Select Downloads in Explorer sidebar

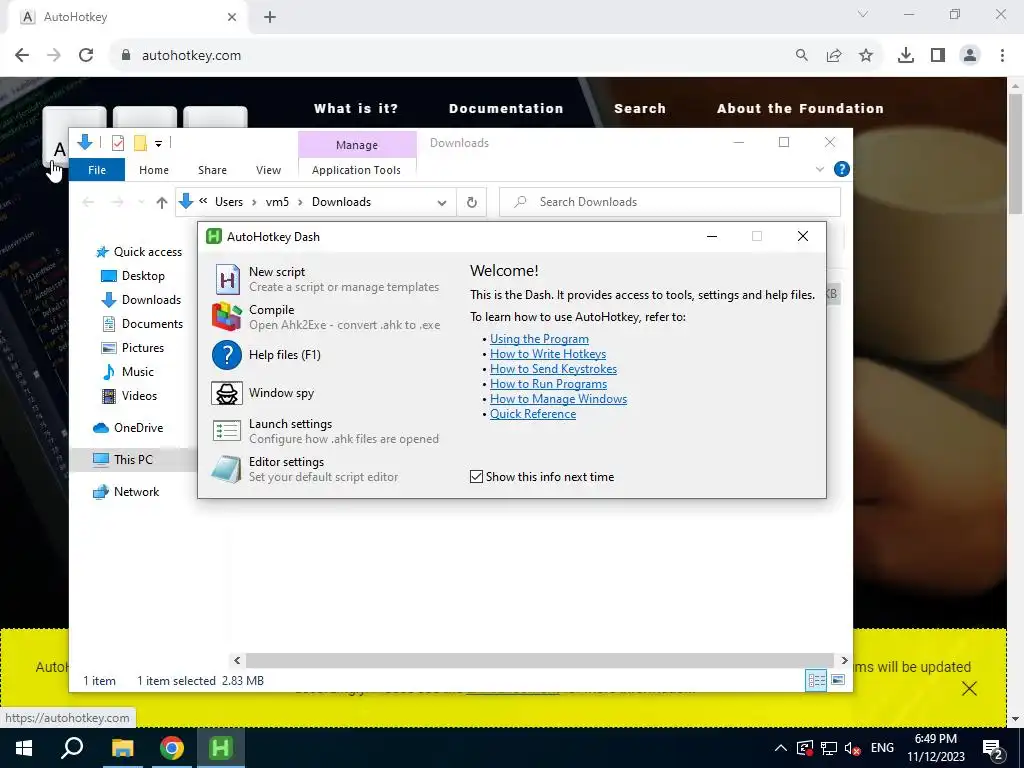tap(141, 300)
